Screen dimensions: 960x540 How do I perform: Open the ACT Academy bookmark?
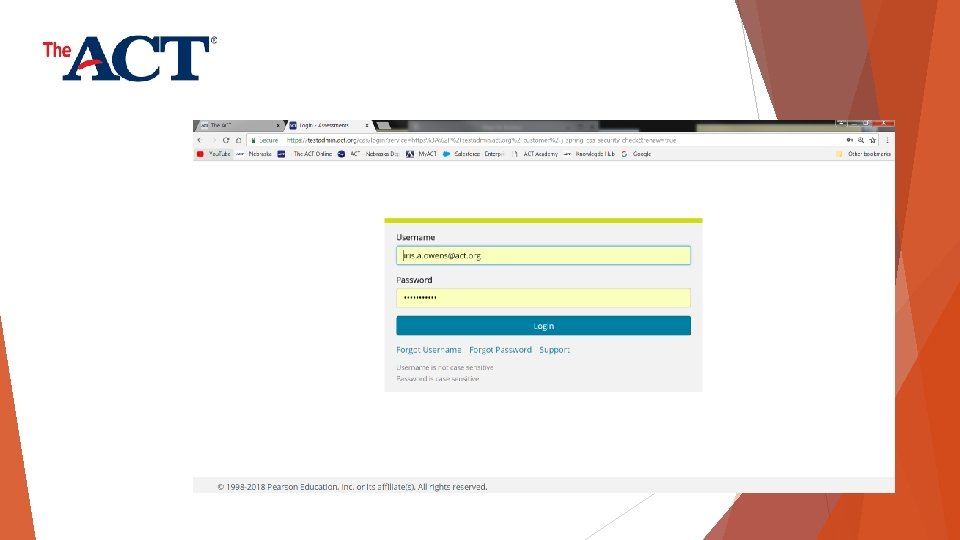[534, 154]
